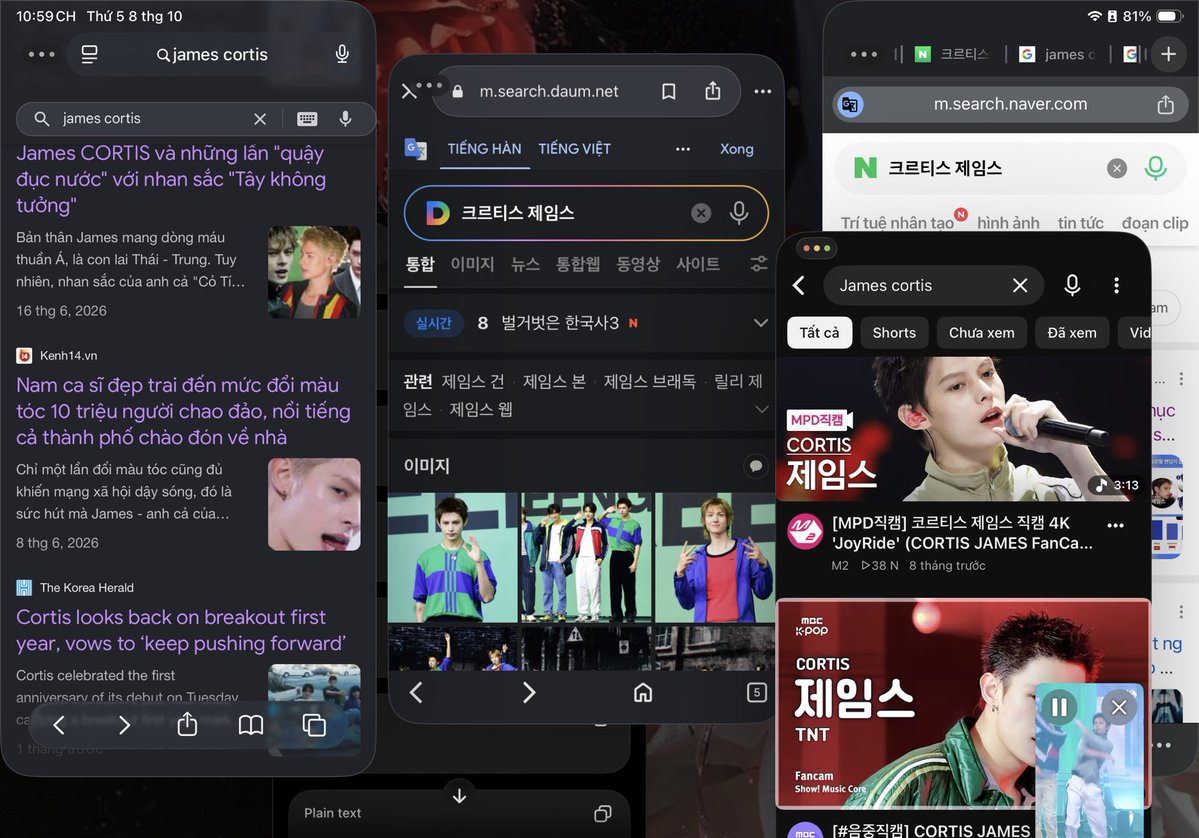Viewport: 1199px width, 838px height.
Task: Open Daum search filter settings icon
Action: coord(759,264)
